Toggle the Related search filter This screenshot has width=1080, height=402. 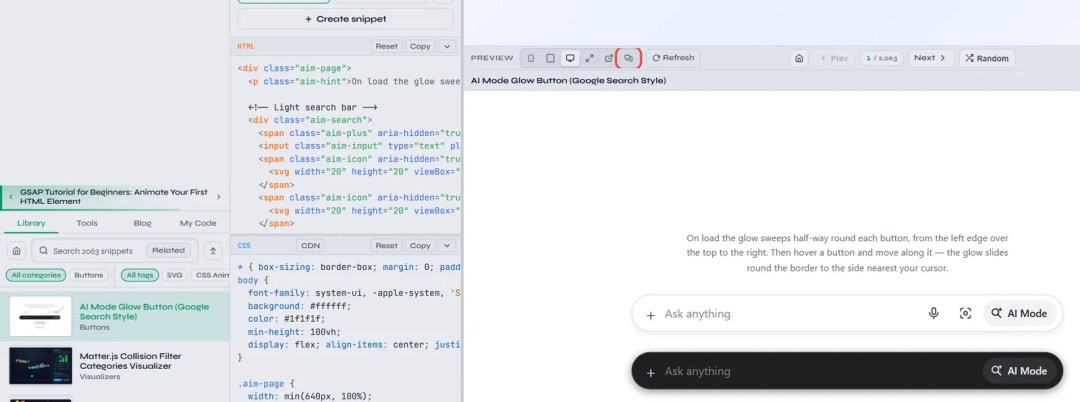tap(169, 251)
